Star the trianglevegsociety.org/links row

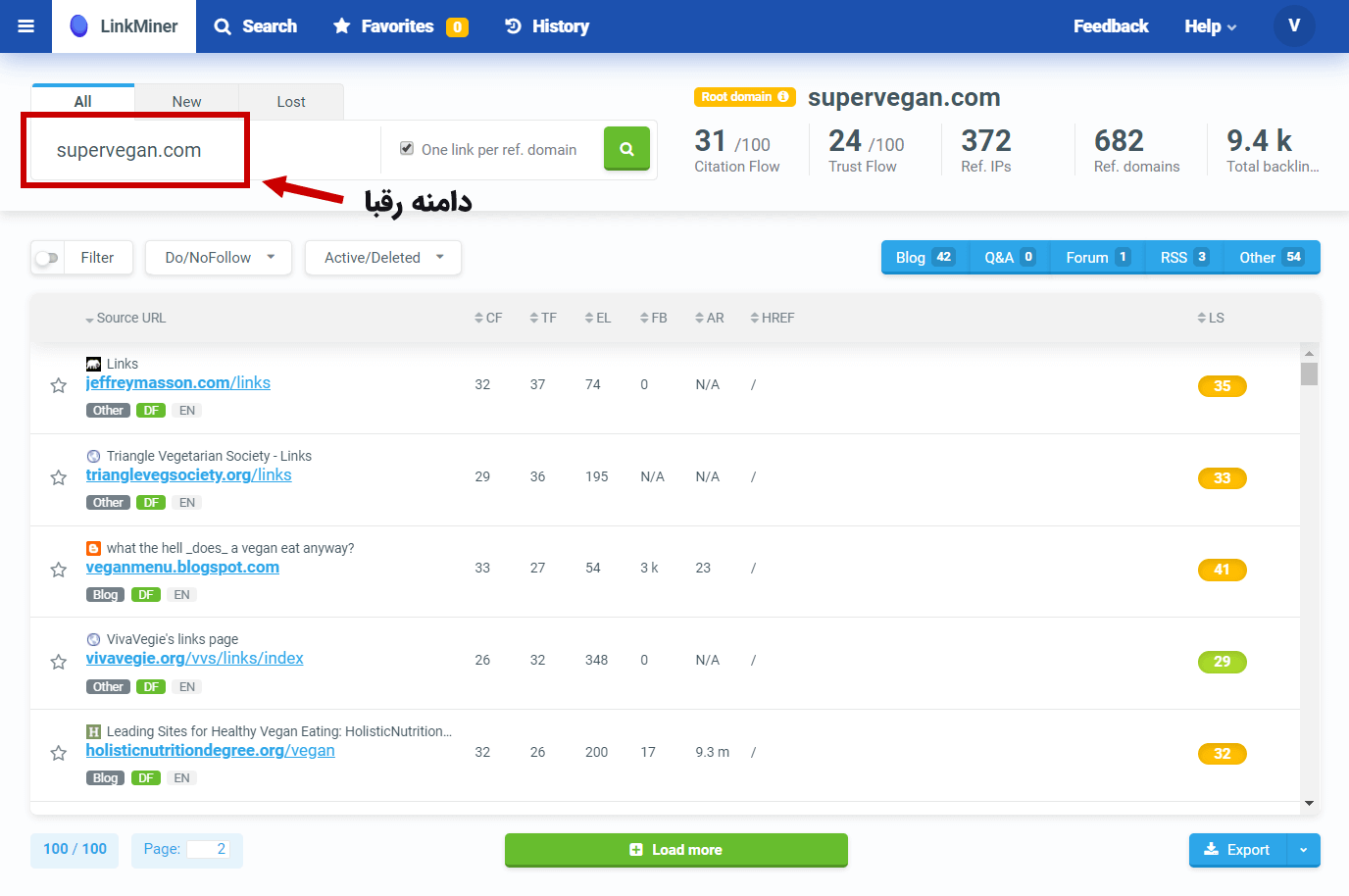click(59, 477)
